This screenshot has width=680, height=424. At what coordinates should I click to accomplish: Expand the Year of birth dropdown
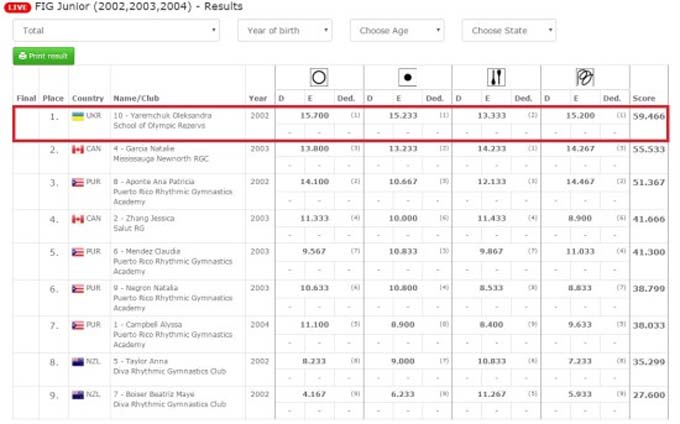[x=284, y=31]
